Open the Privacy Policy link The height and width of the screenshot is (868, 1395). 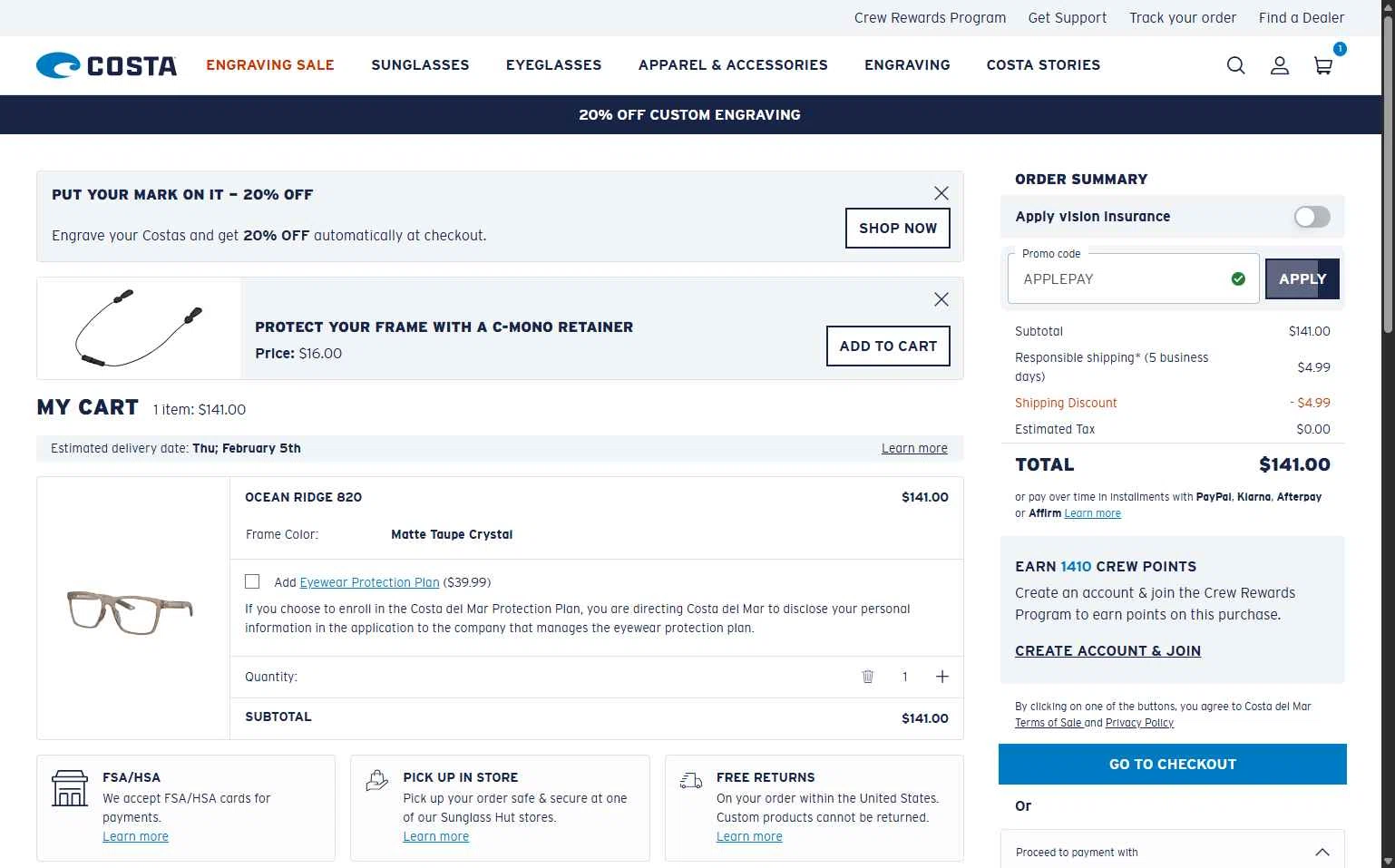click(x=1139, y=723)
